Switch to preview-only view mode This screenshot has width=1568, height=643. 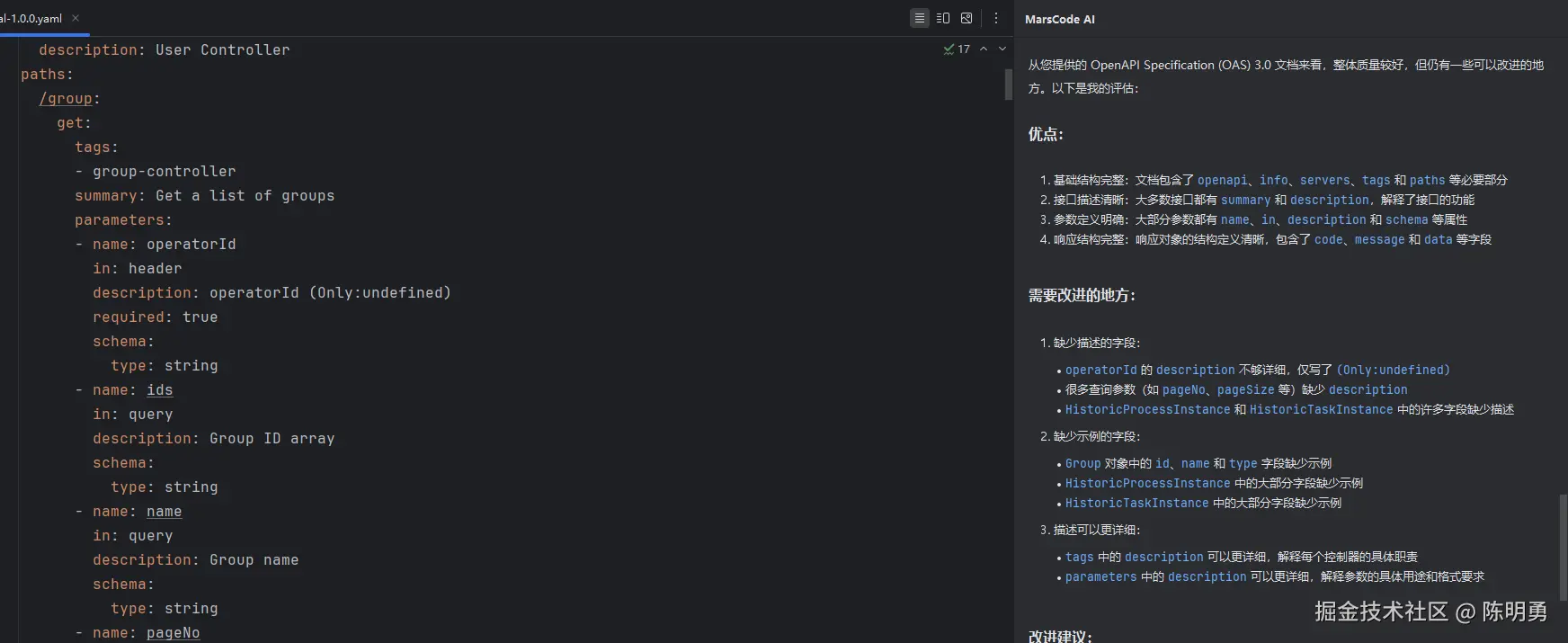click(967, 18)
